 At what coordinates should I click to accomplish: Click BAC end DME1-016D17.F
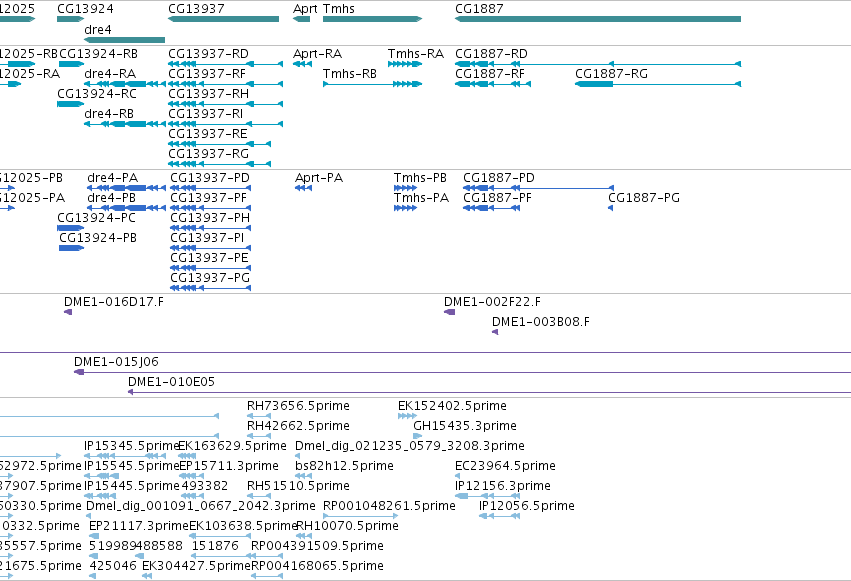point(113,302)
